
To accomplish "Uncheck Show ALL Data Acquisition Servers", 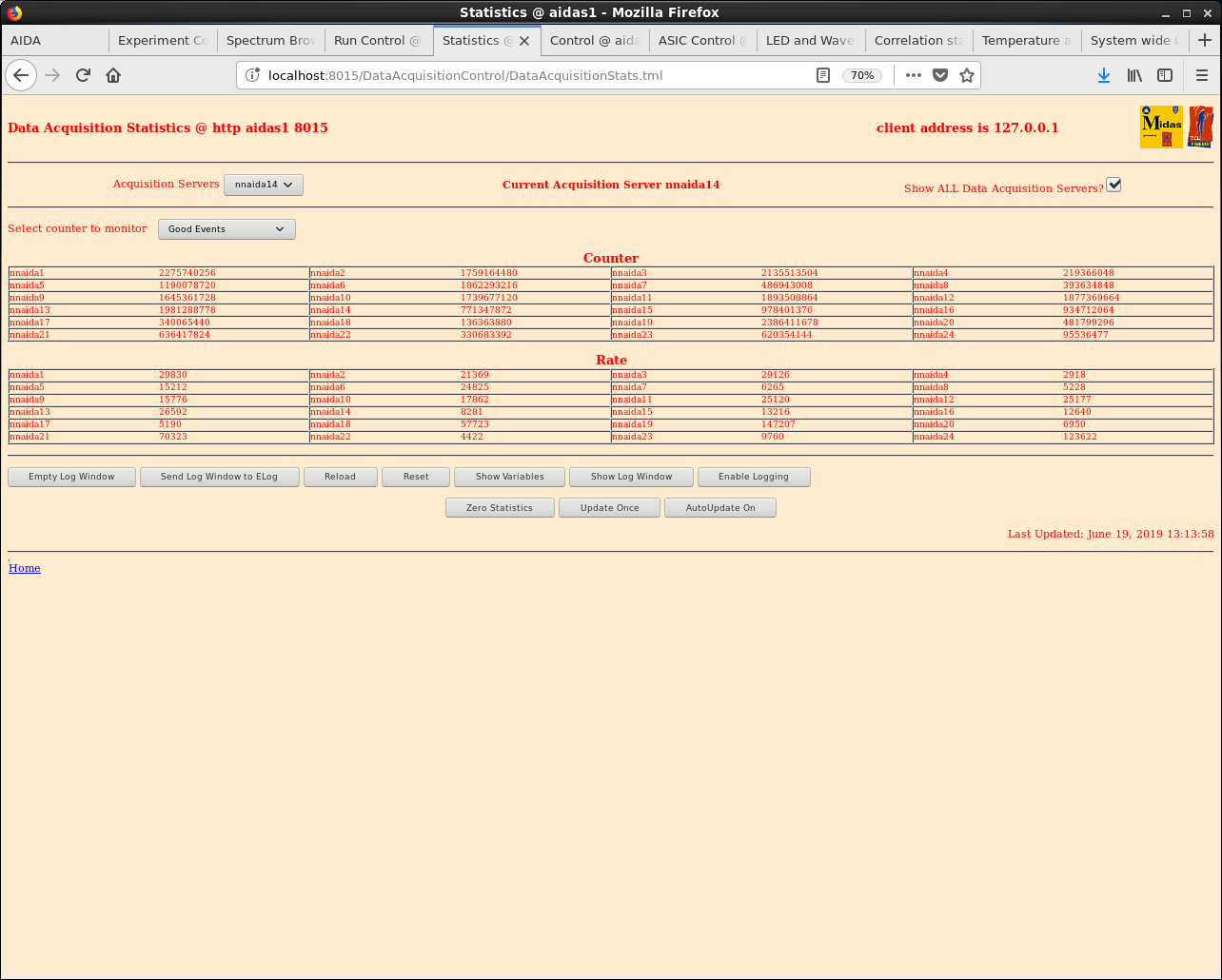I will [x=1114, y=185].
